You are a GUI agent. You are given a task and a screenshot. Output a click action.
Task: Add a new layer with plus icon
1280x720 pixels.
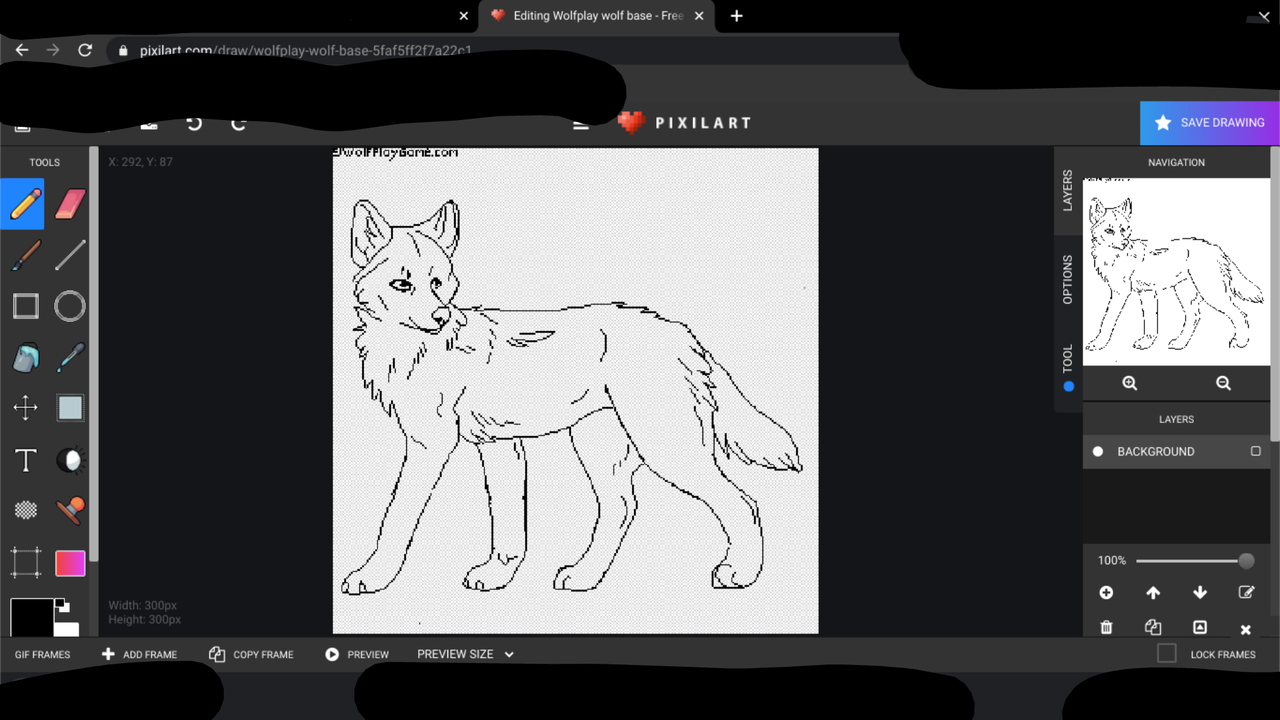click(1106, 593)
